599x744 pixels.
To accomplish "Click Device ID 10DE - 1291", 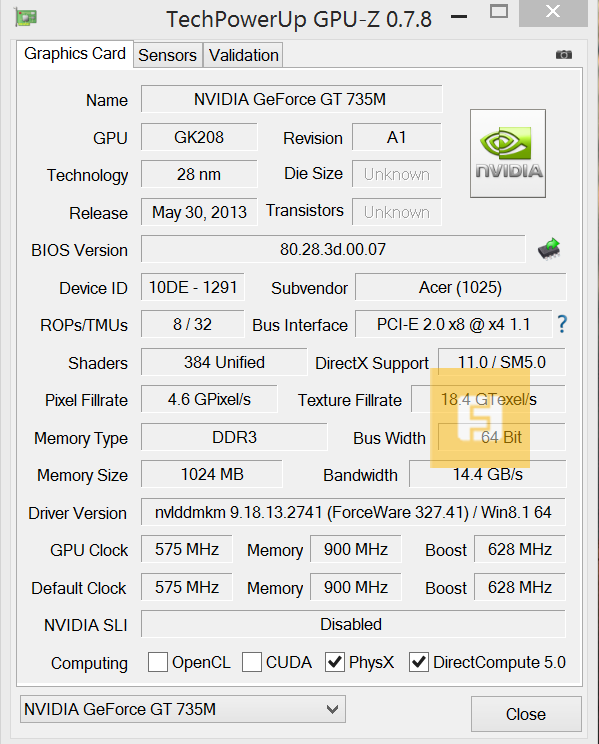I will tap(193, 287).
